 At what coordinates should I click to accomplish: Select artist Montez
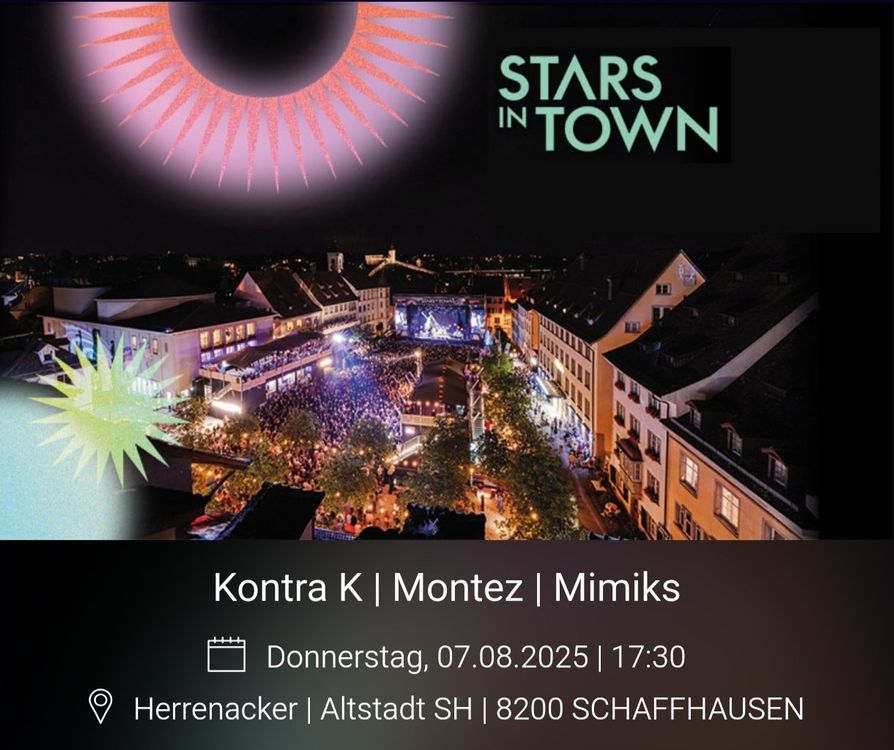(458, 587)
